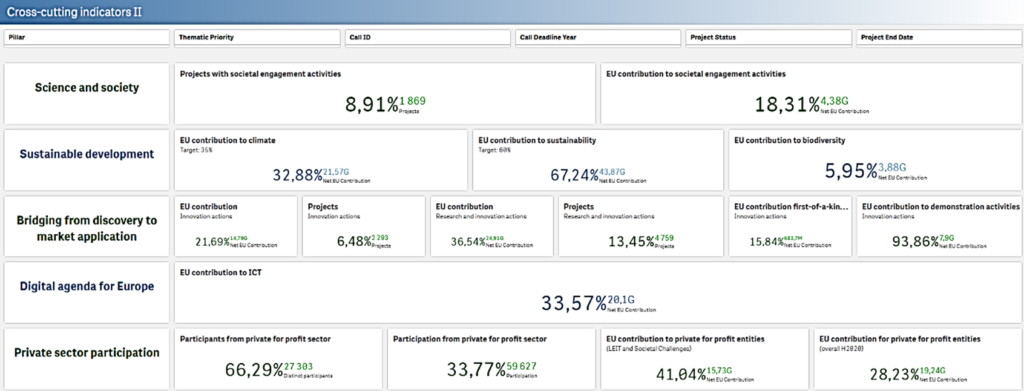
Task: Open the Project End Date filter
Action: click(x=938, y=38)
